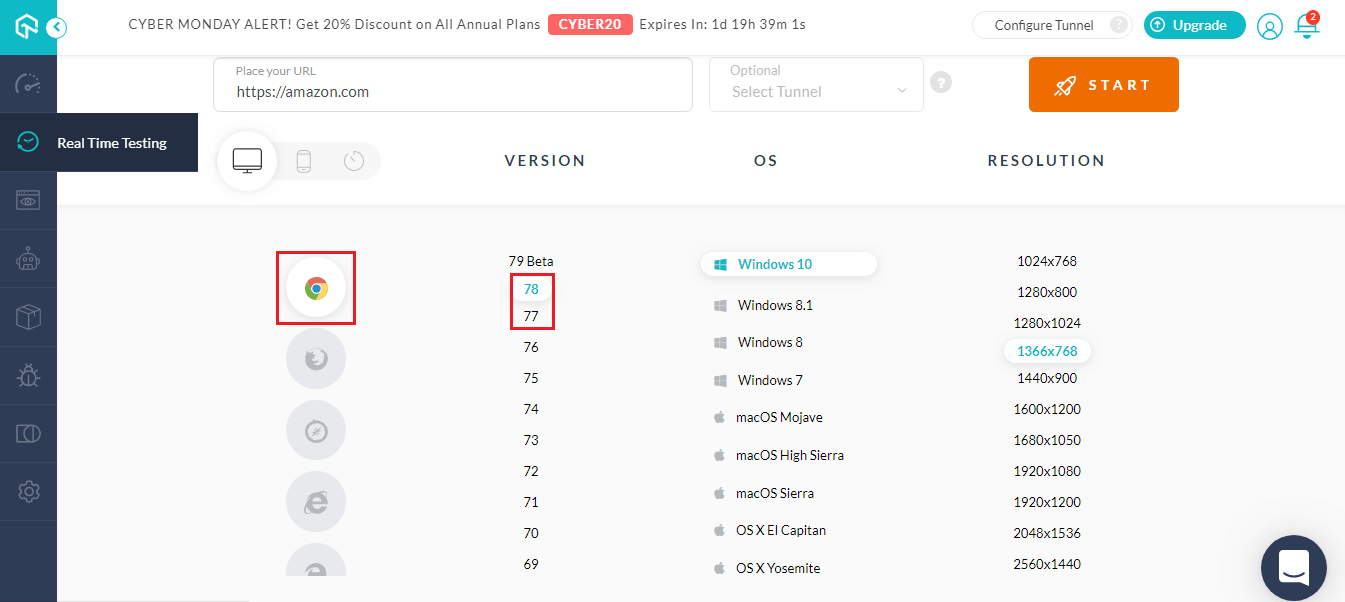Viewport: 1345px width, 602px height.
Task: Select Chrome version 76
Action: click(531, 347)
